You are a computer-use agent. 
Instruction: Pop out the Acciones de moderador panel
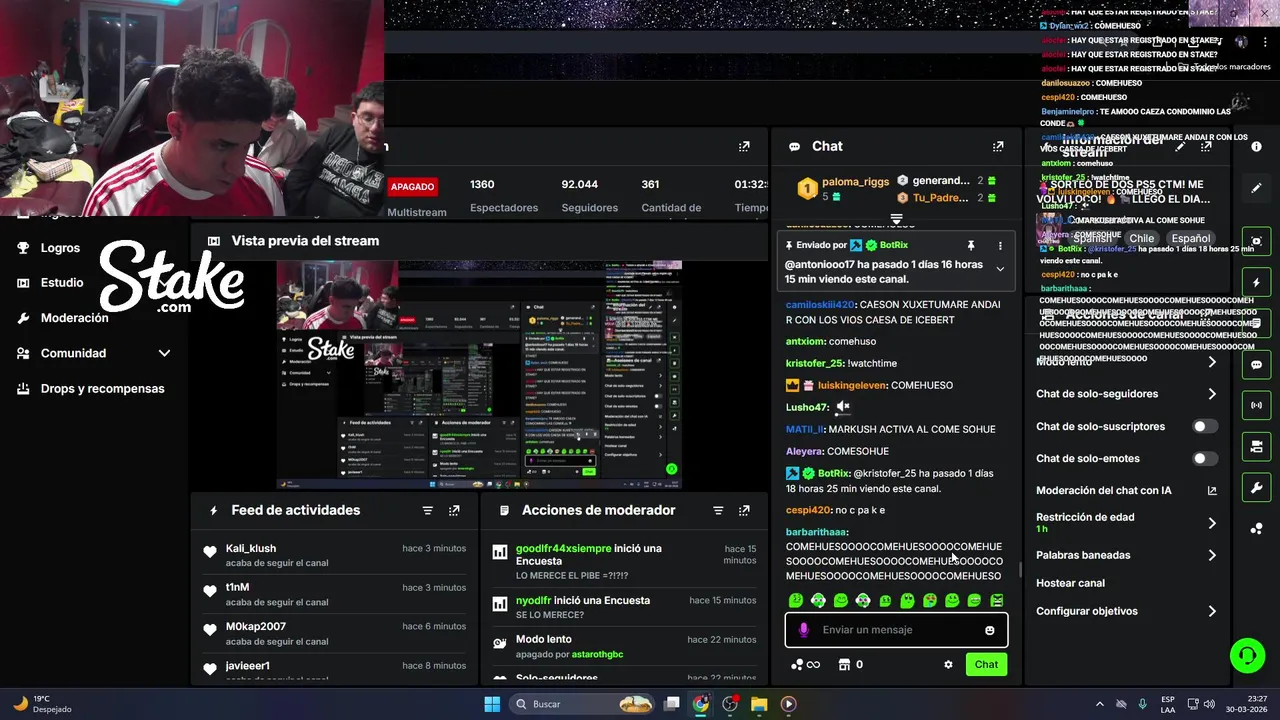[x=744, y=510]
